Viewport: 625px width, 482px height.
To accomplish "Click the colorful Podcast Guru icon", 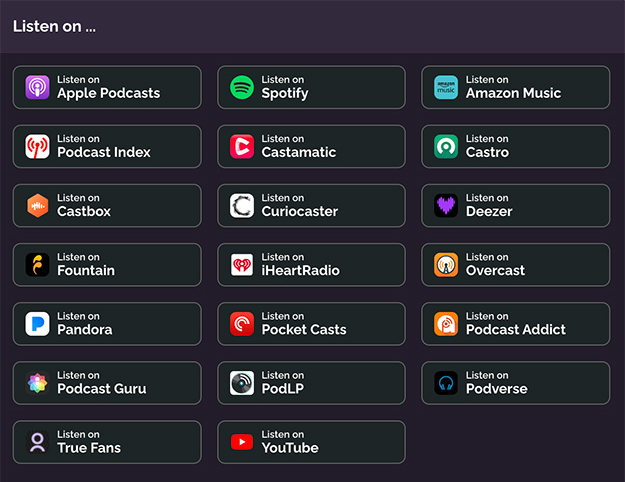I will point(37,383).
